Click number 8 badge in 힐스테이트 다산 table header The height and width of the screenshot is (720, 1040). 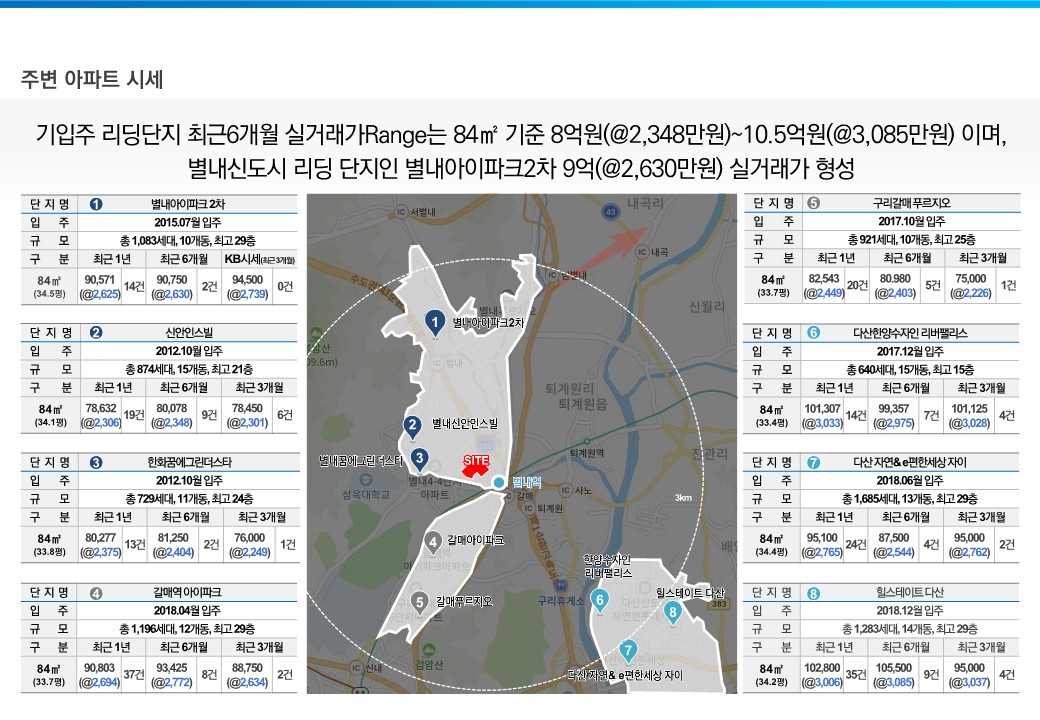pos(813,594)
